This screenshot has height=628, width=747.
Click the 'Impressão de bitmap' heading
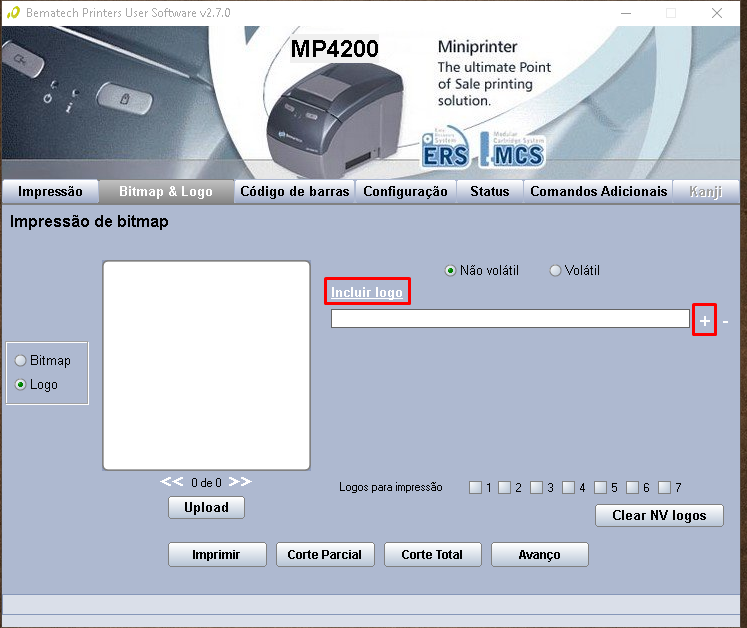[89, 222]
